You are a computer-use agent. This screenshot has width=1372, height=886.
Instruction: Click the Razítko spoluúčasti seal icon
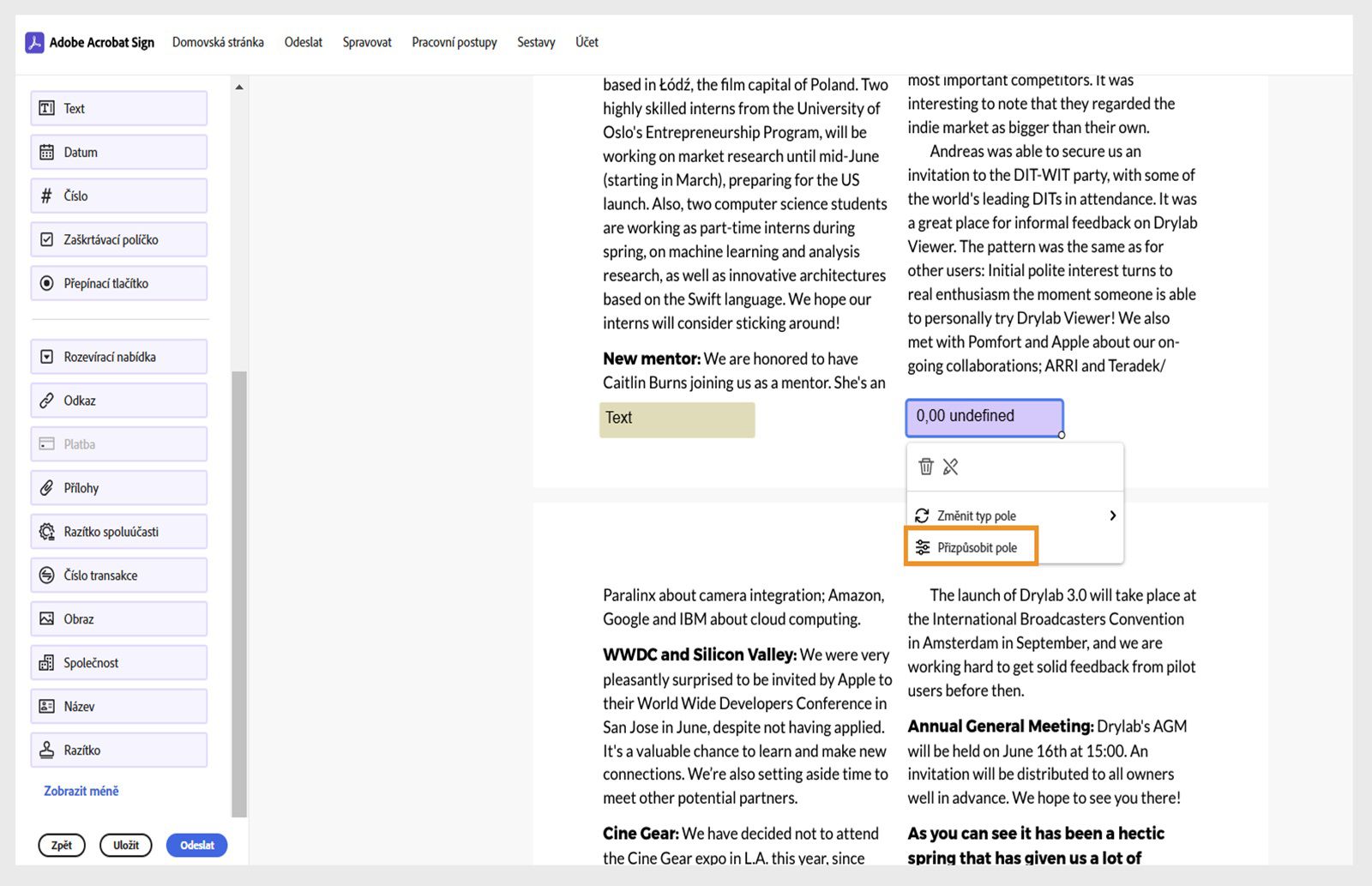coord(47,532)
